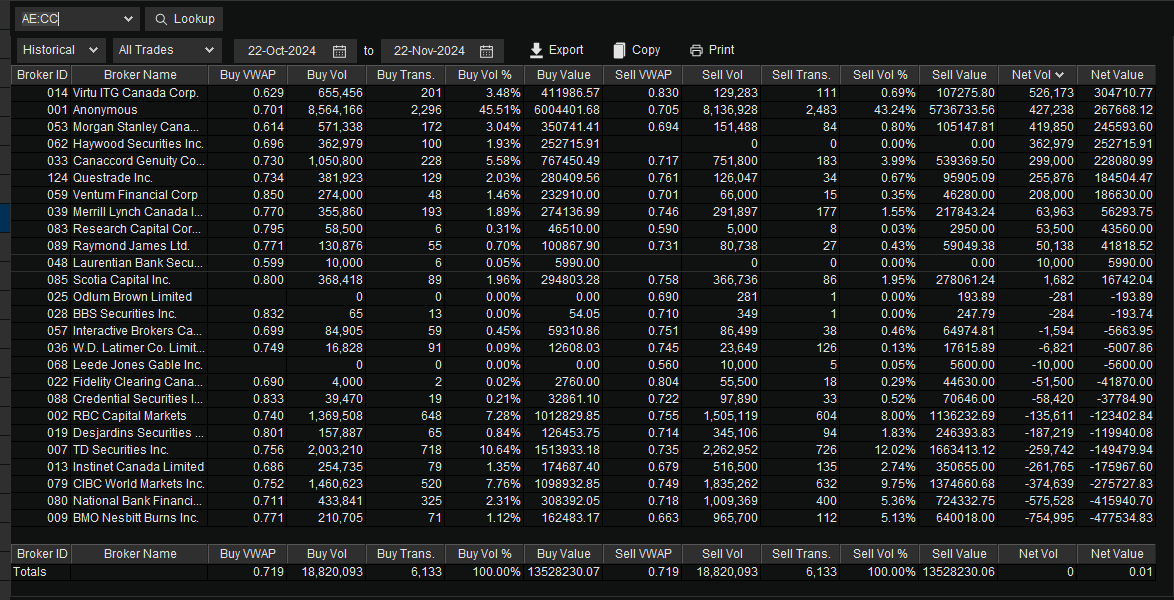Image resolution: width=1174 pixels, height=600 pixels.
Task: Sort by Sell Vol % column header
Action: tap(880, 75)
